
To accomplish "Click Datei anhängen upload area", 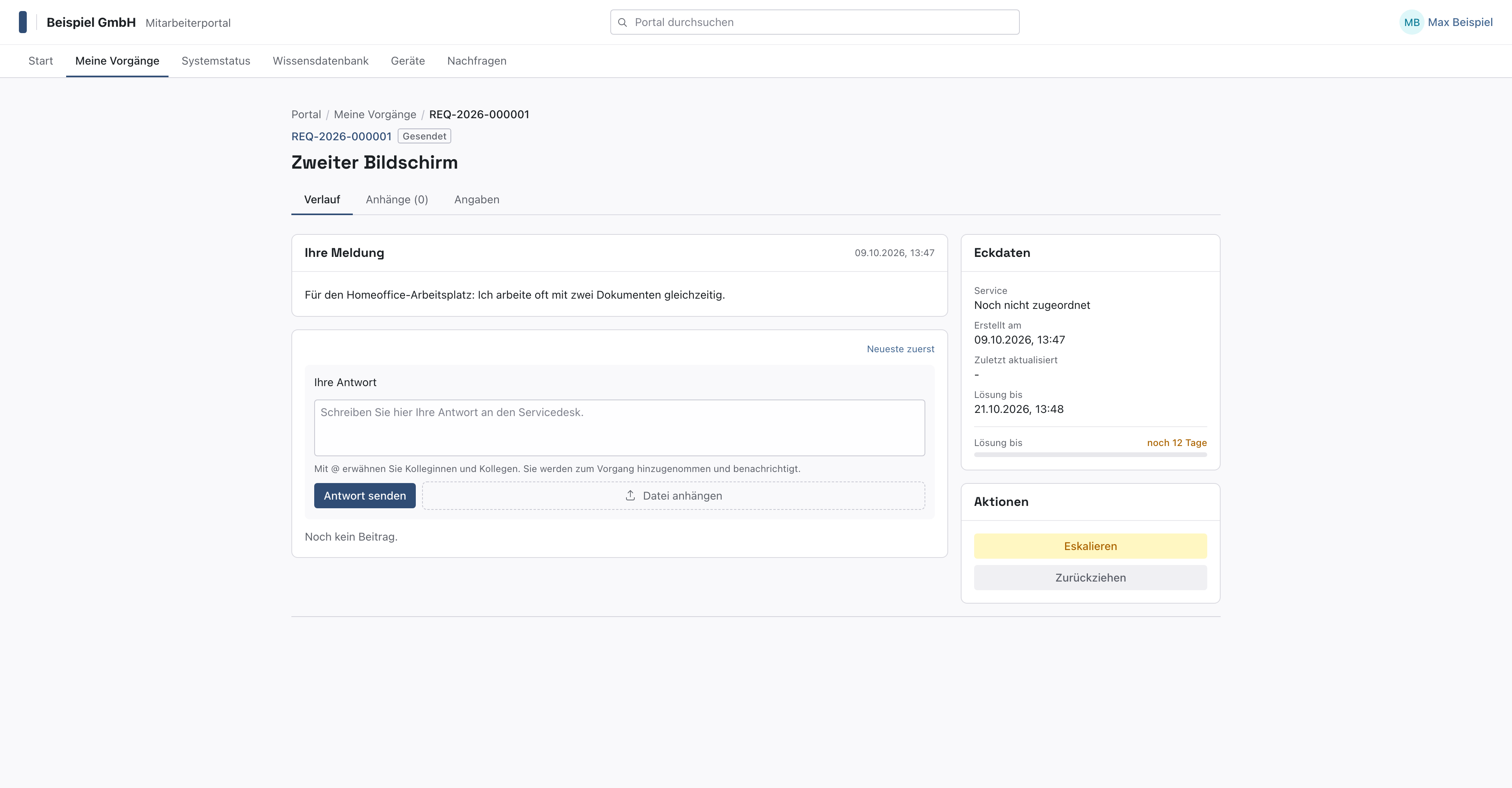I will pyautogui.click(x=674, y=496).
